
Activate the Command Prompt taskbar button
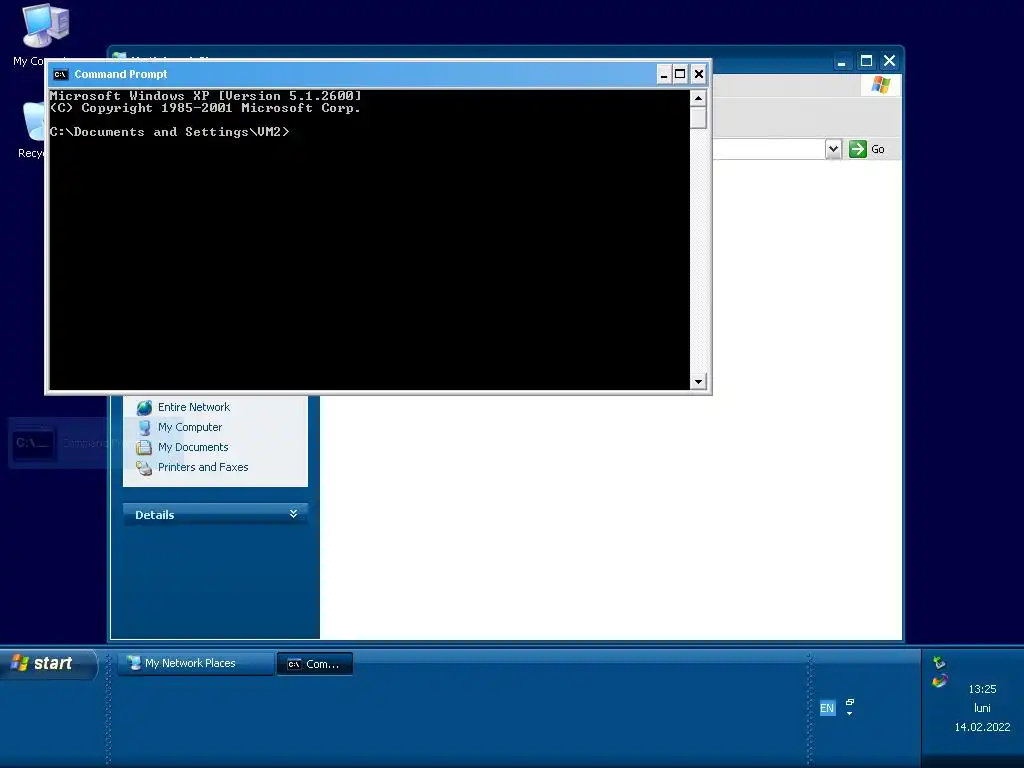315,664
